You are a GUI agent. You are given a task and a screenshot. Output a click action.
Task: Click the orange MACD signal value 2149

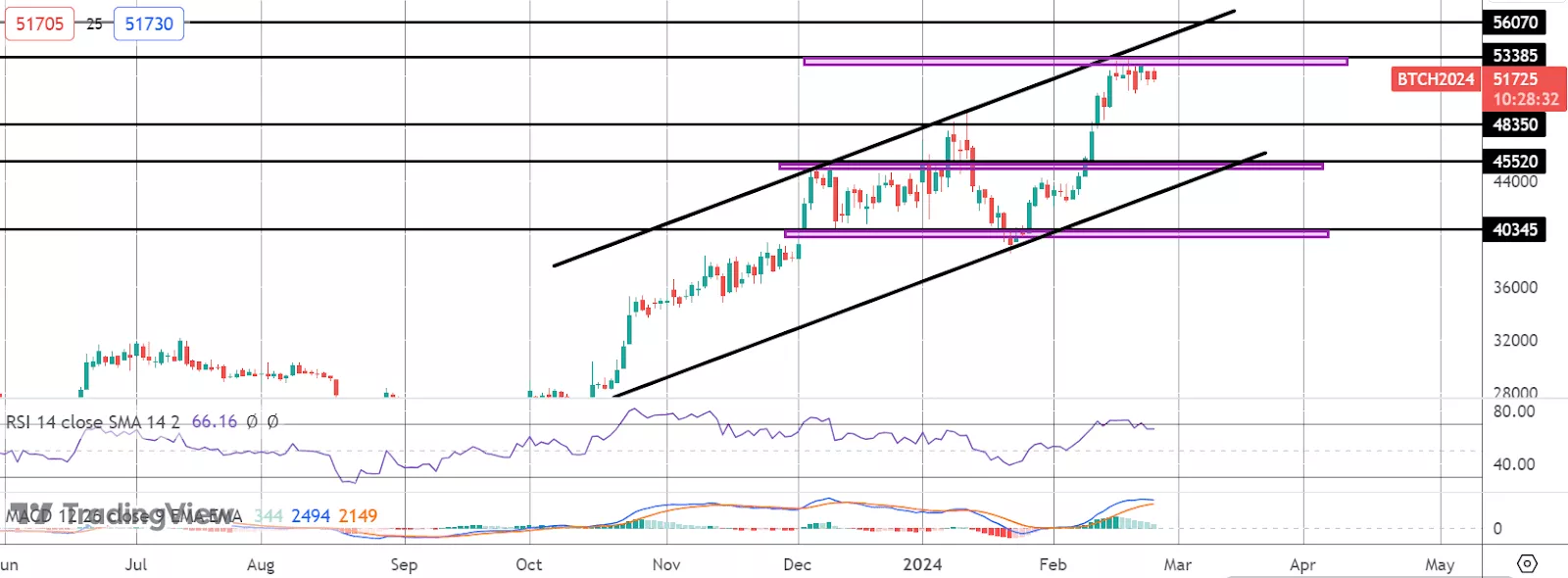(358, 516)
